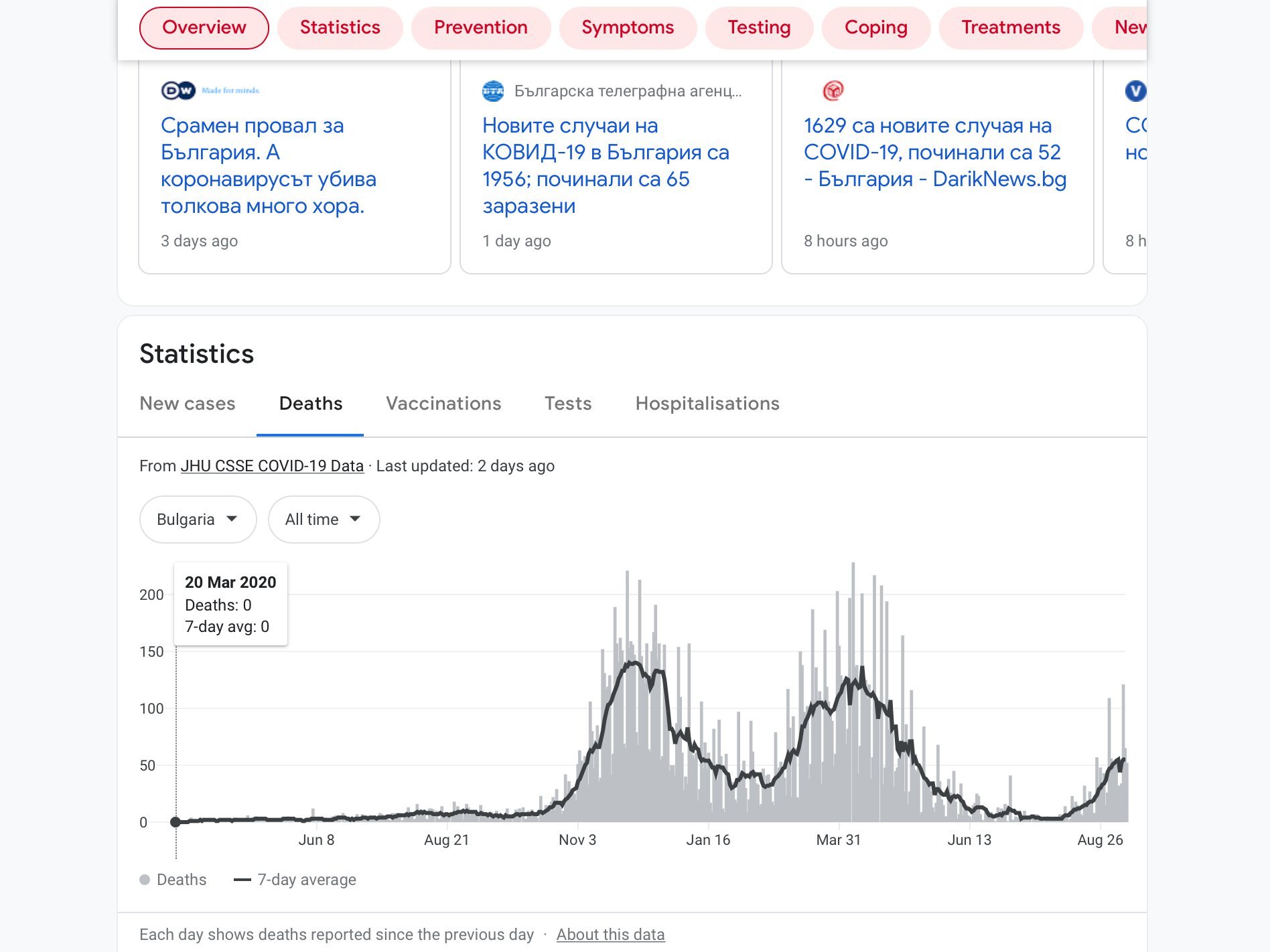Click the red DarikNews source icon

click(833, 90)
